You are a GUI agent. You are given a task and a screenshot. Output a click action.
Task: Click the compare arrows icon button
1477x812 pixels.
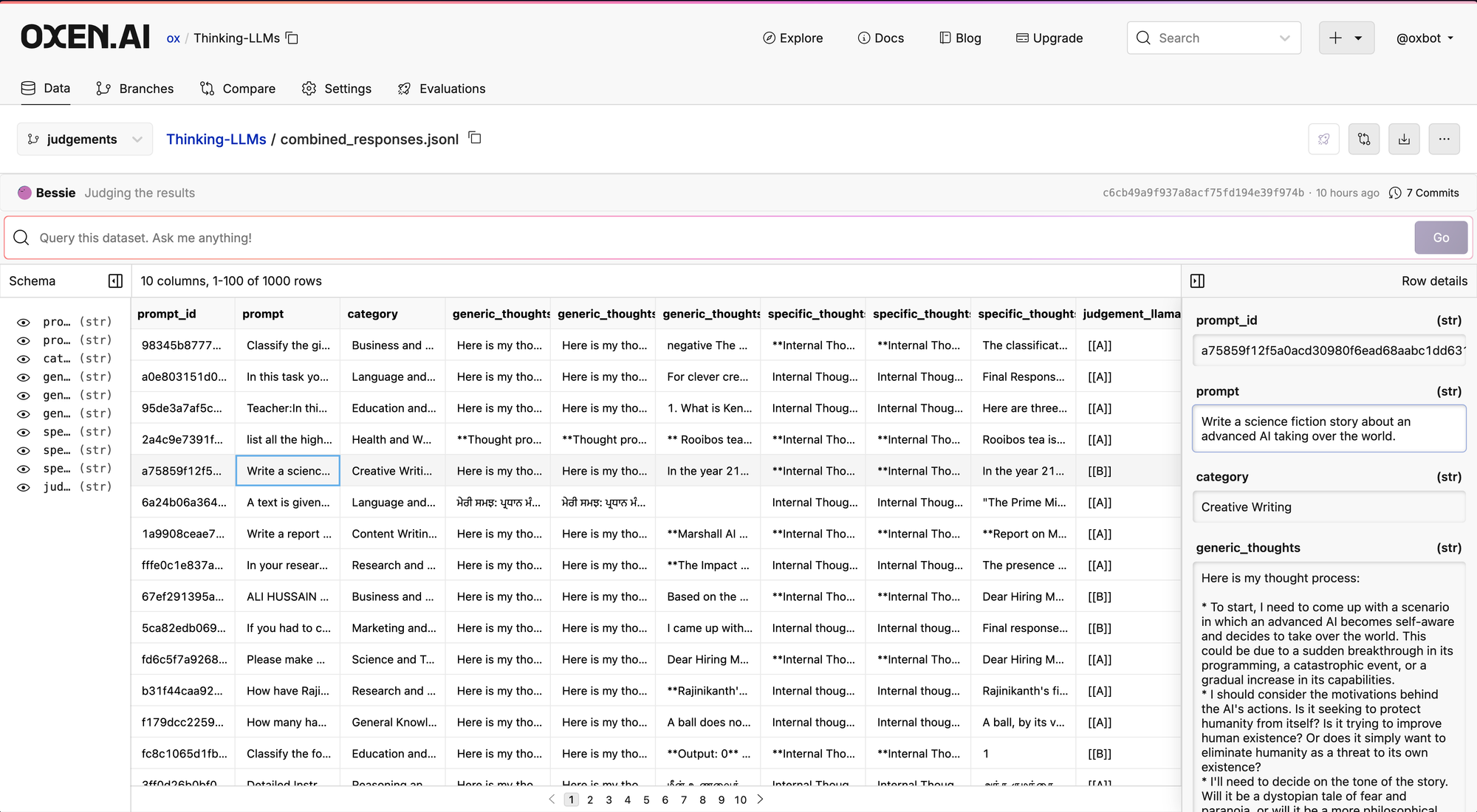tap(1364, 139)
